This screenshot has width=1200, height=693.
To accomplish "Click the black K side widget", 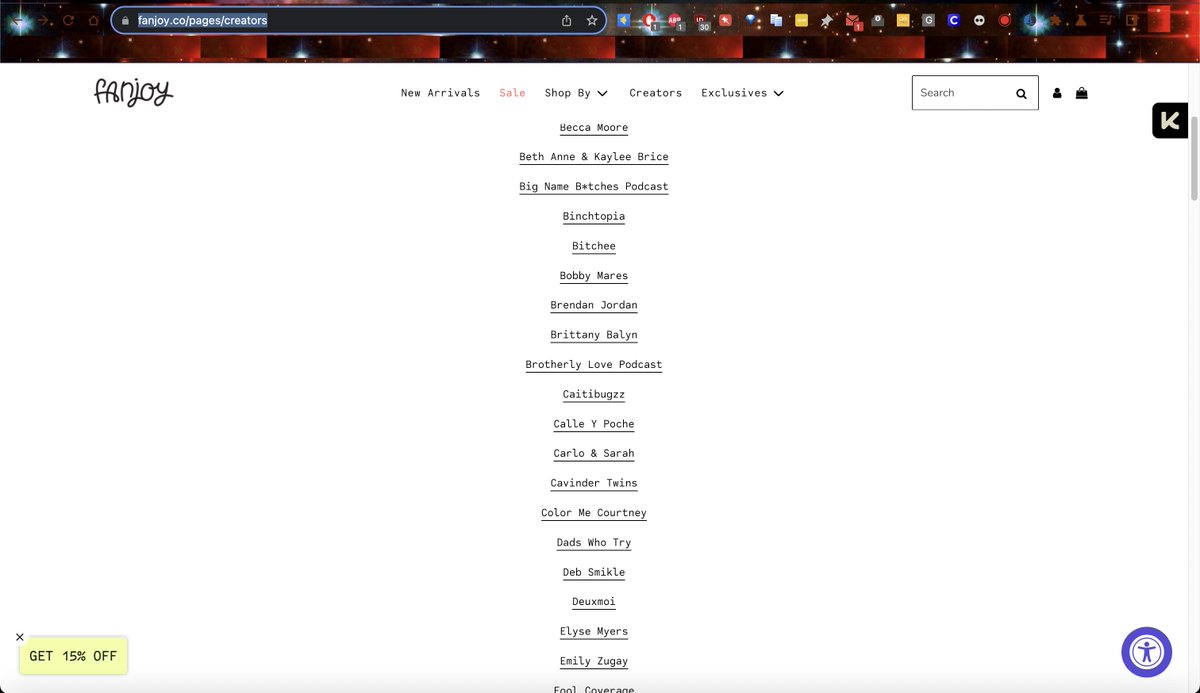I will [1169, 121].
